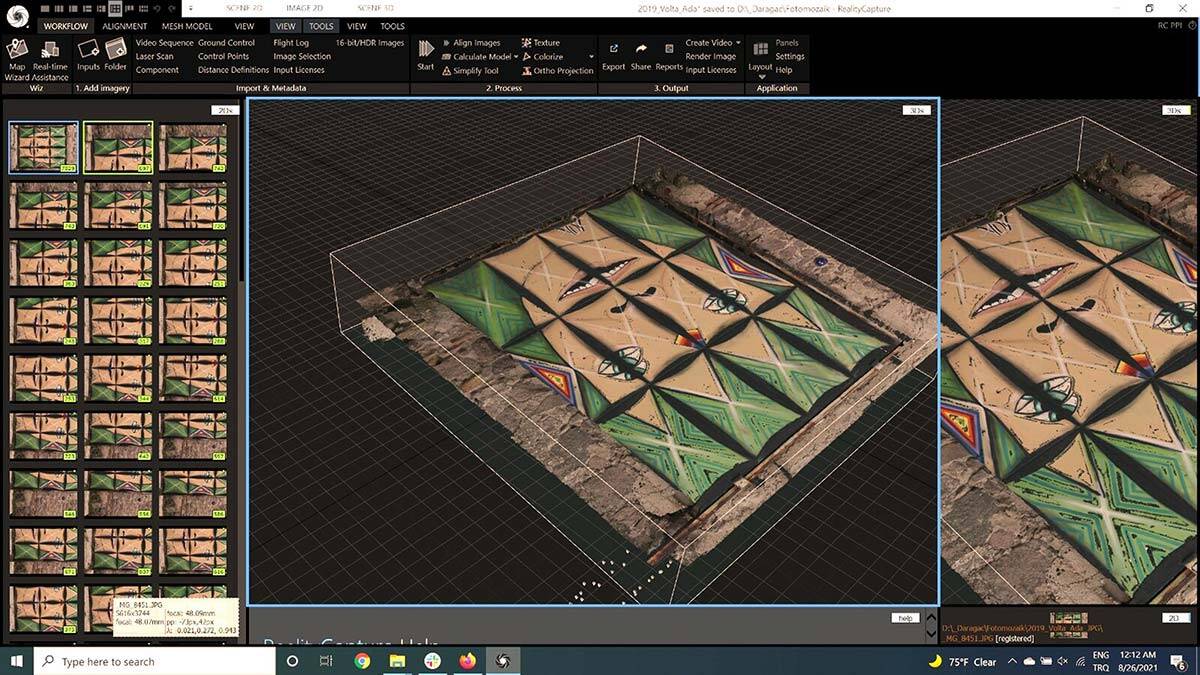This screenshot has width=1200, height=675.
Task: Expand the Calculate Model dropdown
Action: pyautogui.click(x=516, y=57)
